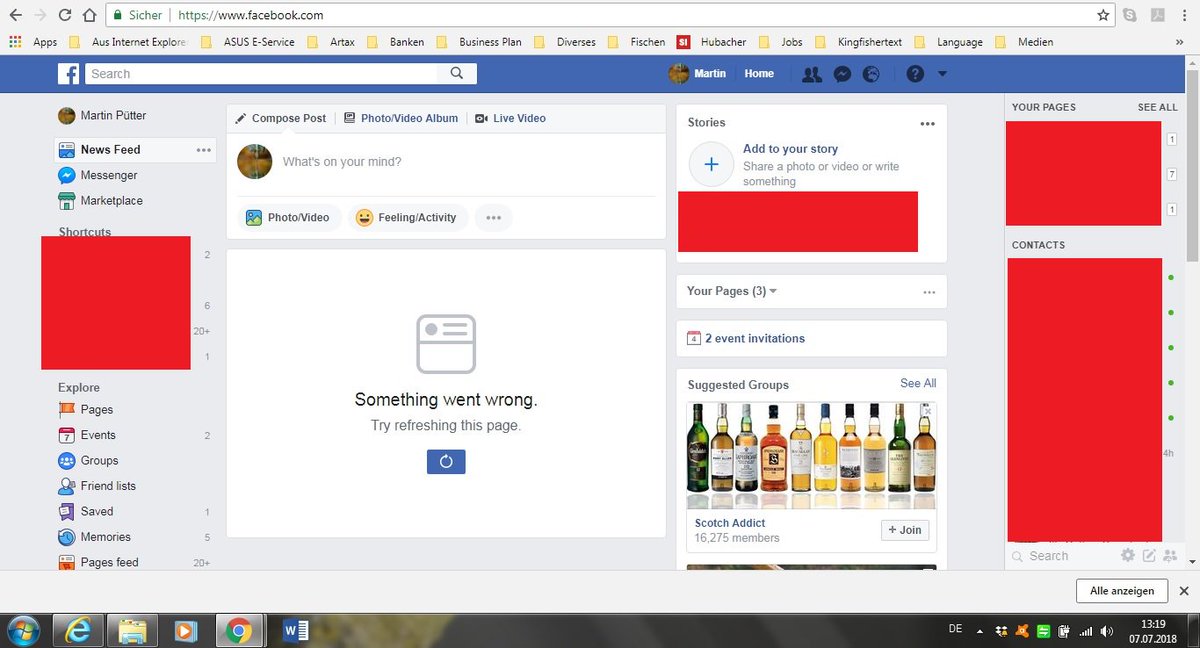Viewport: 1200px width, 648px height.
Task: Open Events in Explore section
Action: [87, 436]
